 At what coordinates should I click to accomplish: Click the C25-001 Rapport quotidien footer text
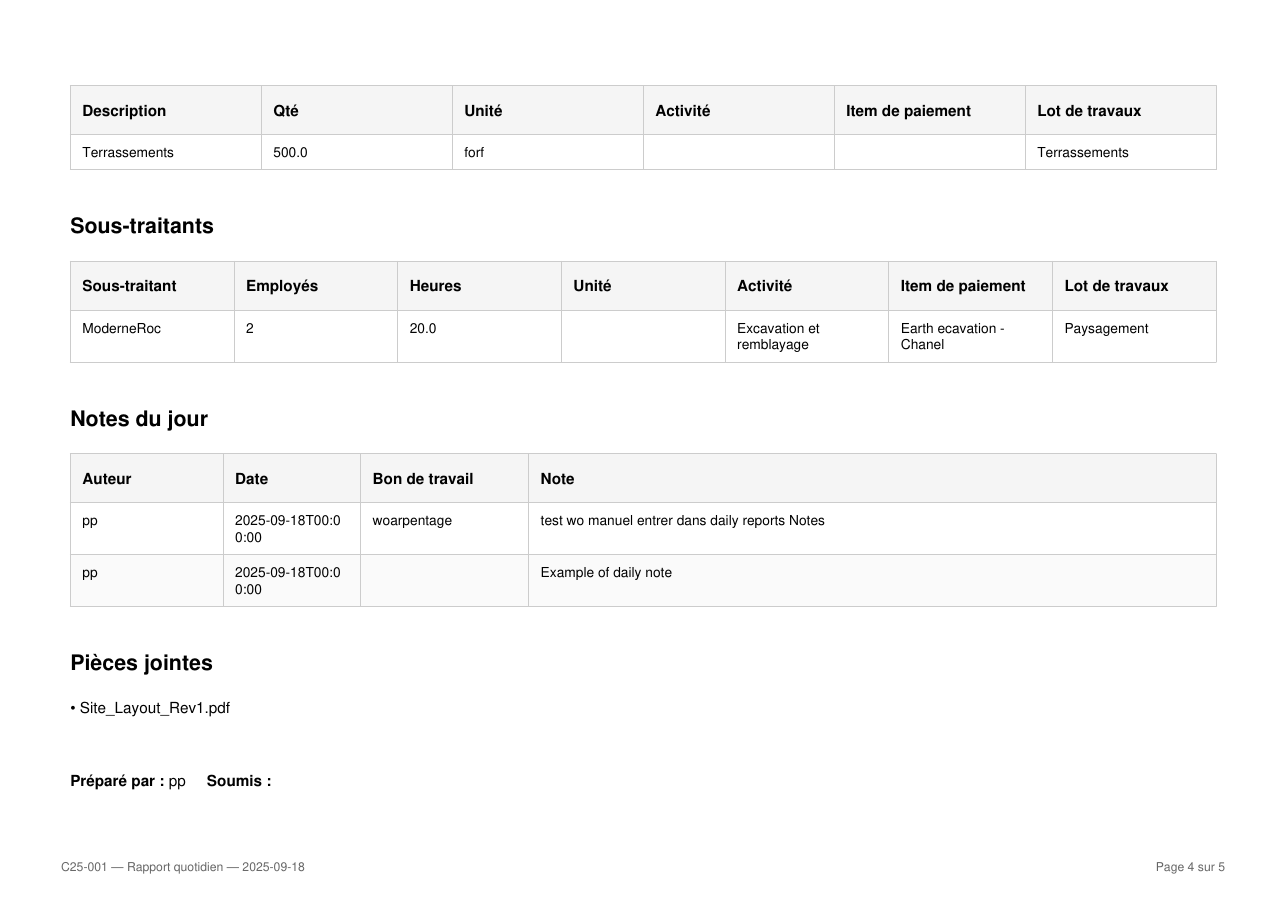[183, 867]
